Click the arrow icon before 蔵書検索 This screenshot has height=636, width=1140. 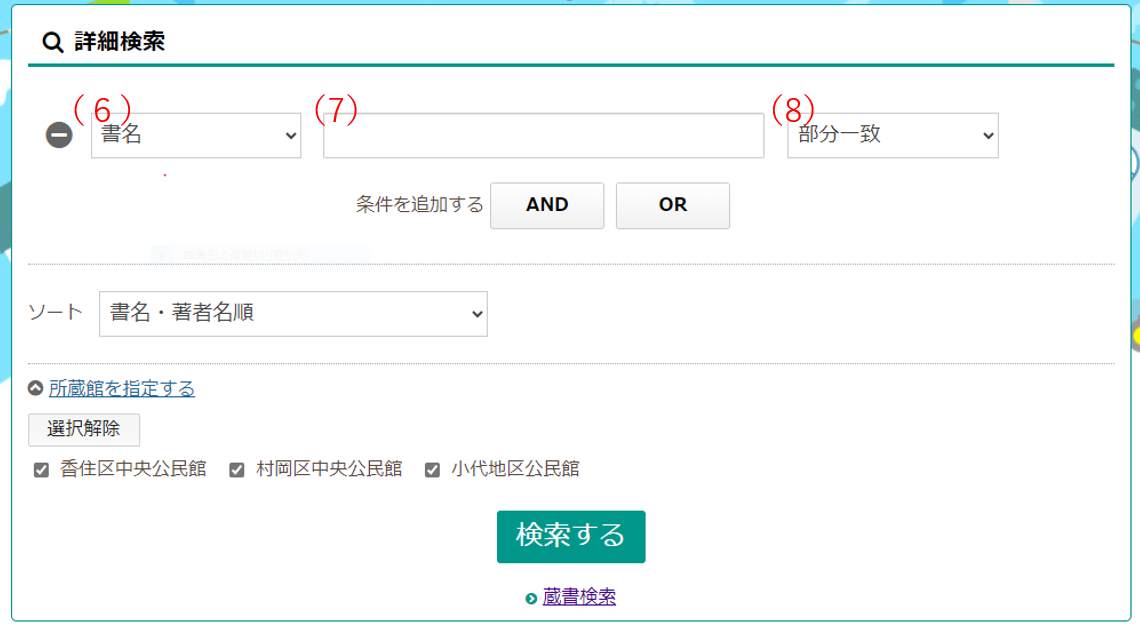[x=531, y=598]
